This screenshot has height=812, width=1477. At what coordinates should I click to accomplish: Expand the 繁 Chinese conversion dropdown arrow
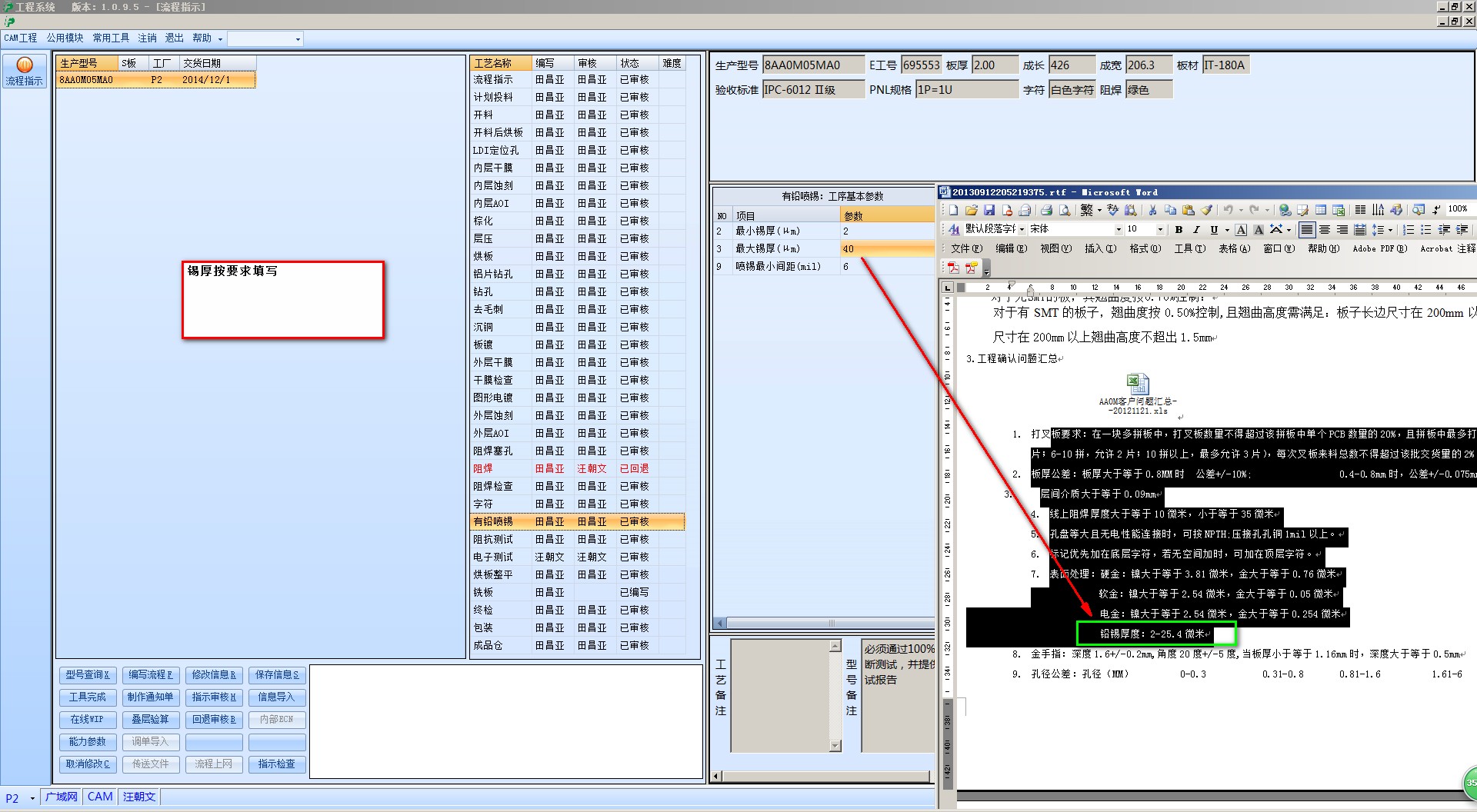coord(1099,210)
